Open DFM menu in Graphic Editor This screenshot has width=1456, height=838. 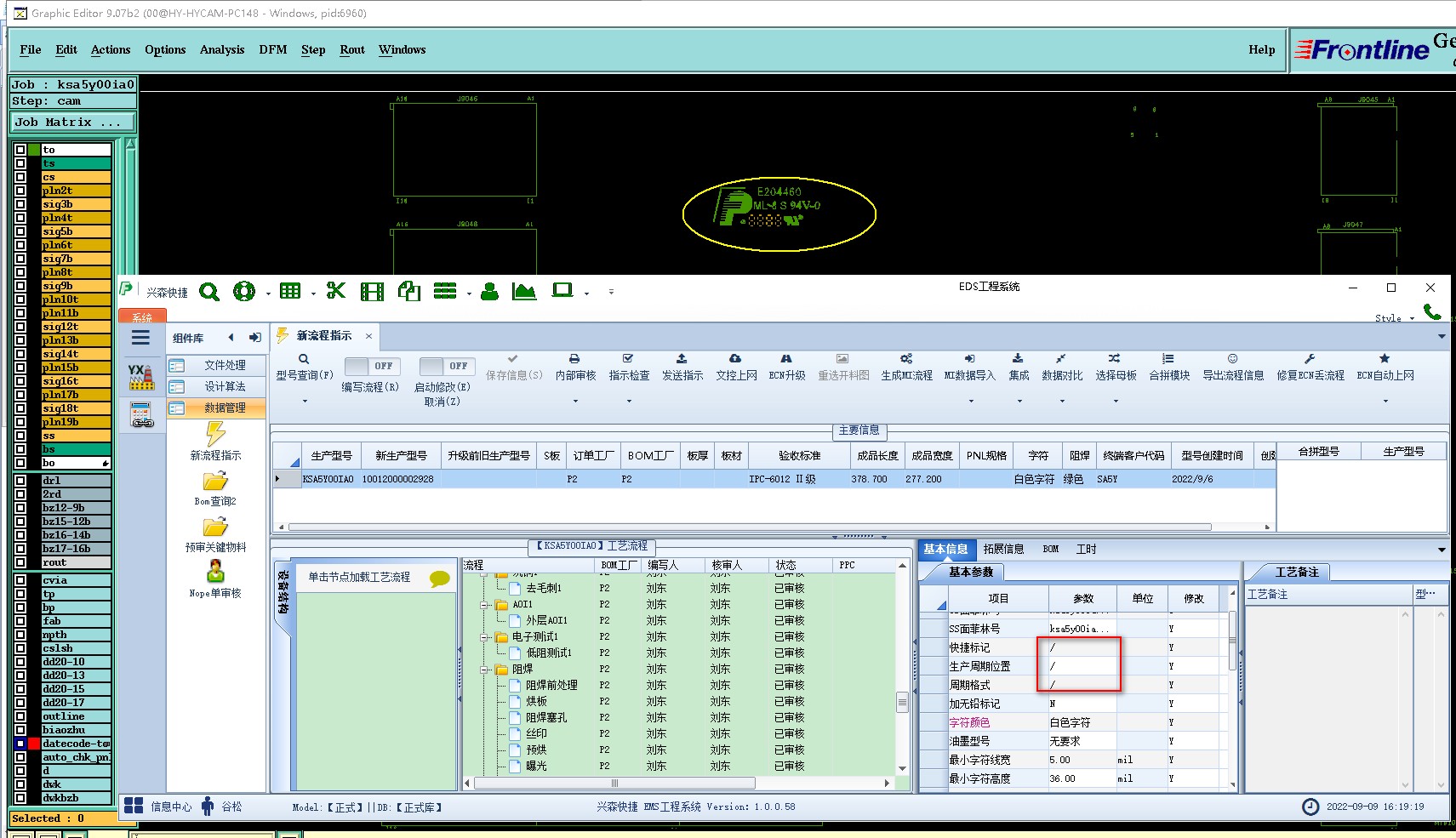(x=273, y=49)
